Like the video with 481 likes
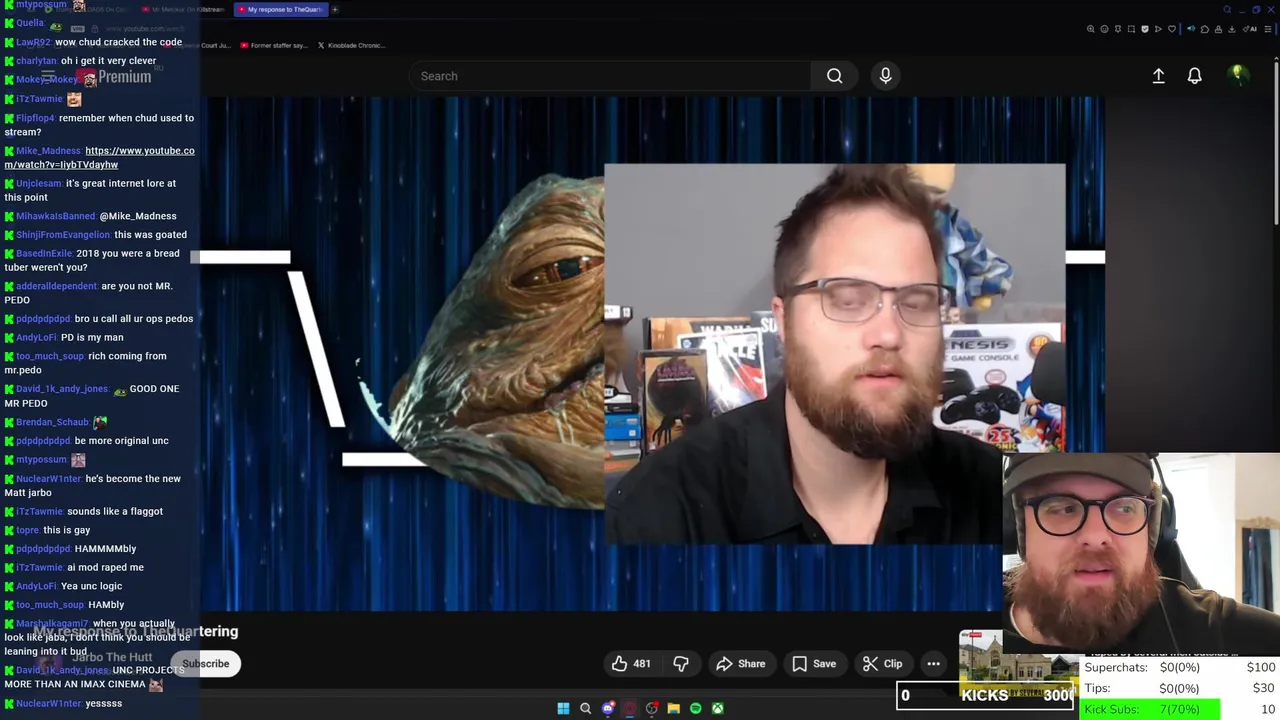The height and width of the screenshot is (720, 1280). pos(631,664)
